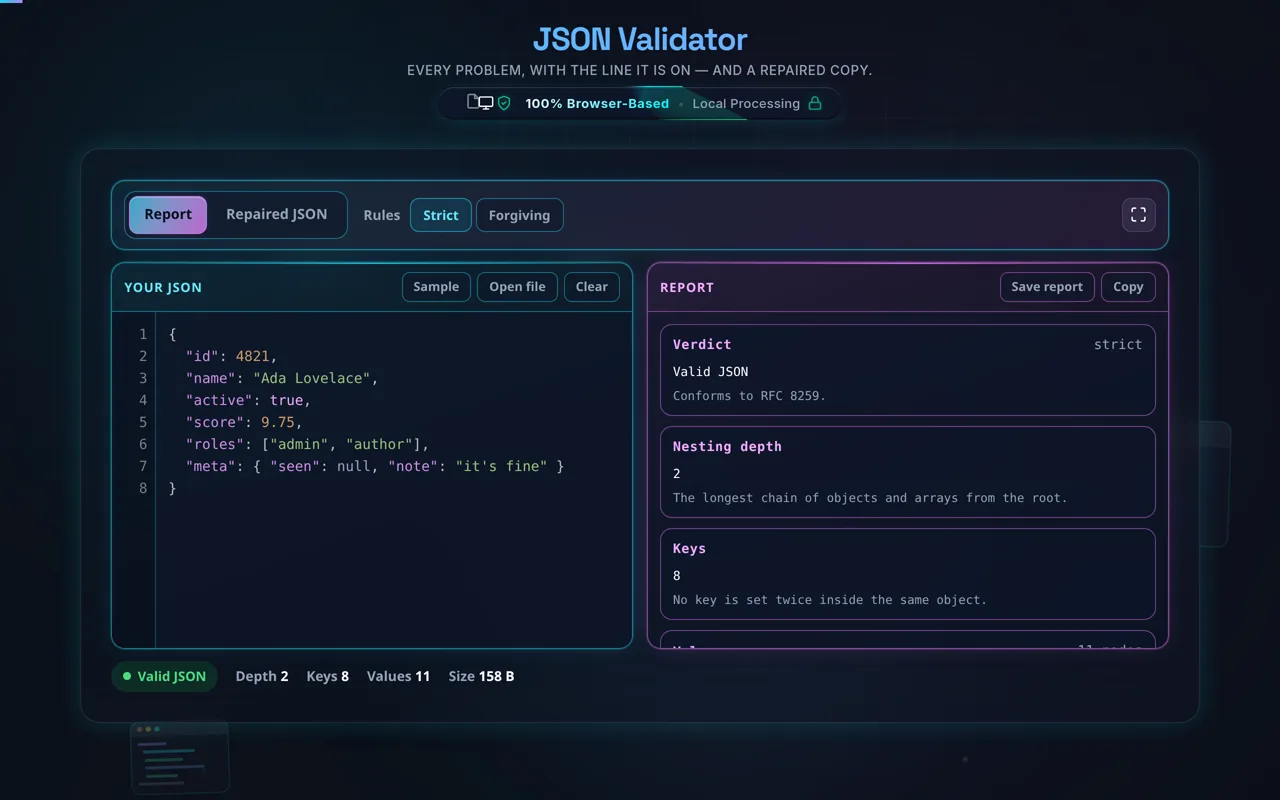Save report to a file
Image resolution: width=1280 pixels, height=800 pixels.
1047,287
